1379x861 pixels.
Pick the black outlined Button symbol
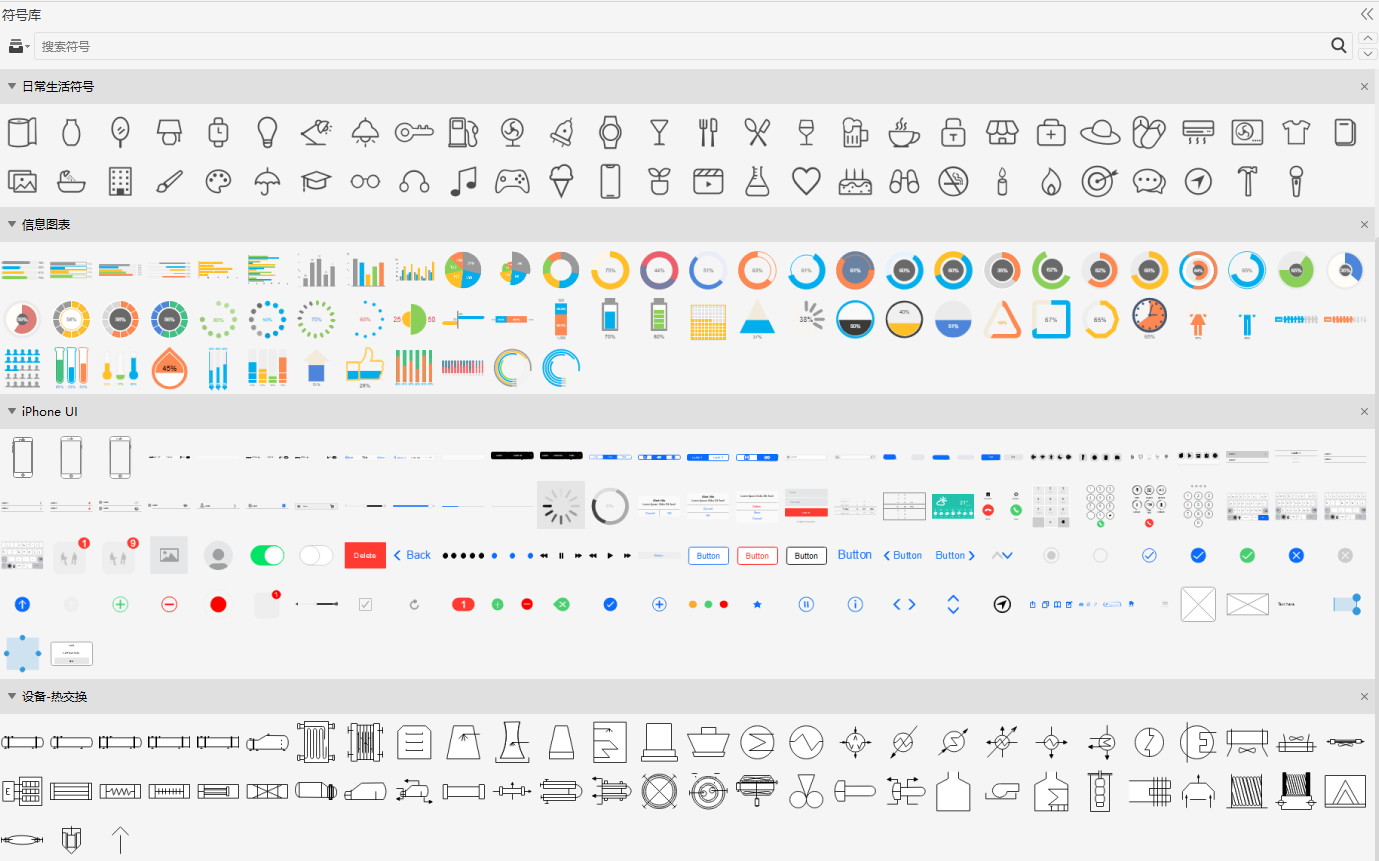(x=806, y=556)
